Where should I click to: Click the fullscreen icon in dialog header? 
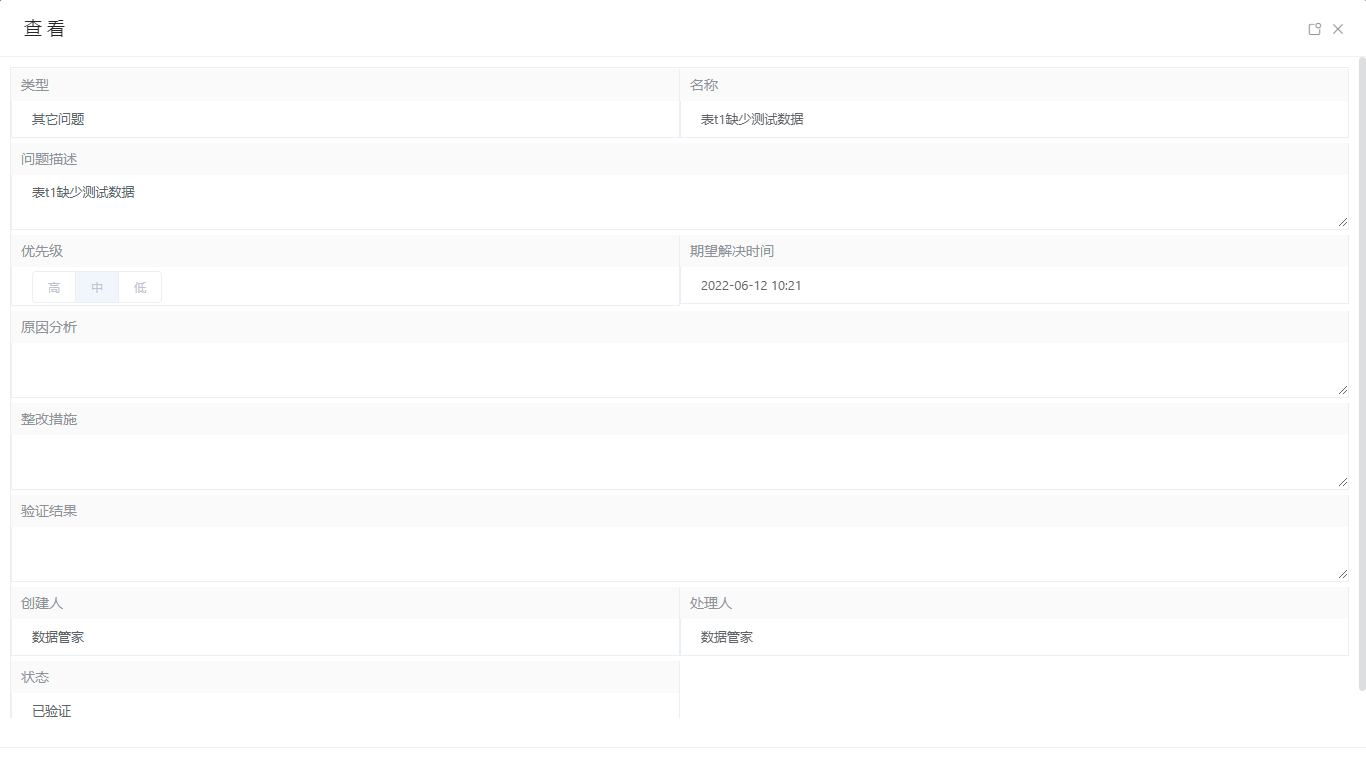pos(1315,29)
